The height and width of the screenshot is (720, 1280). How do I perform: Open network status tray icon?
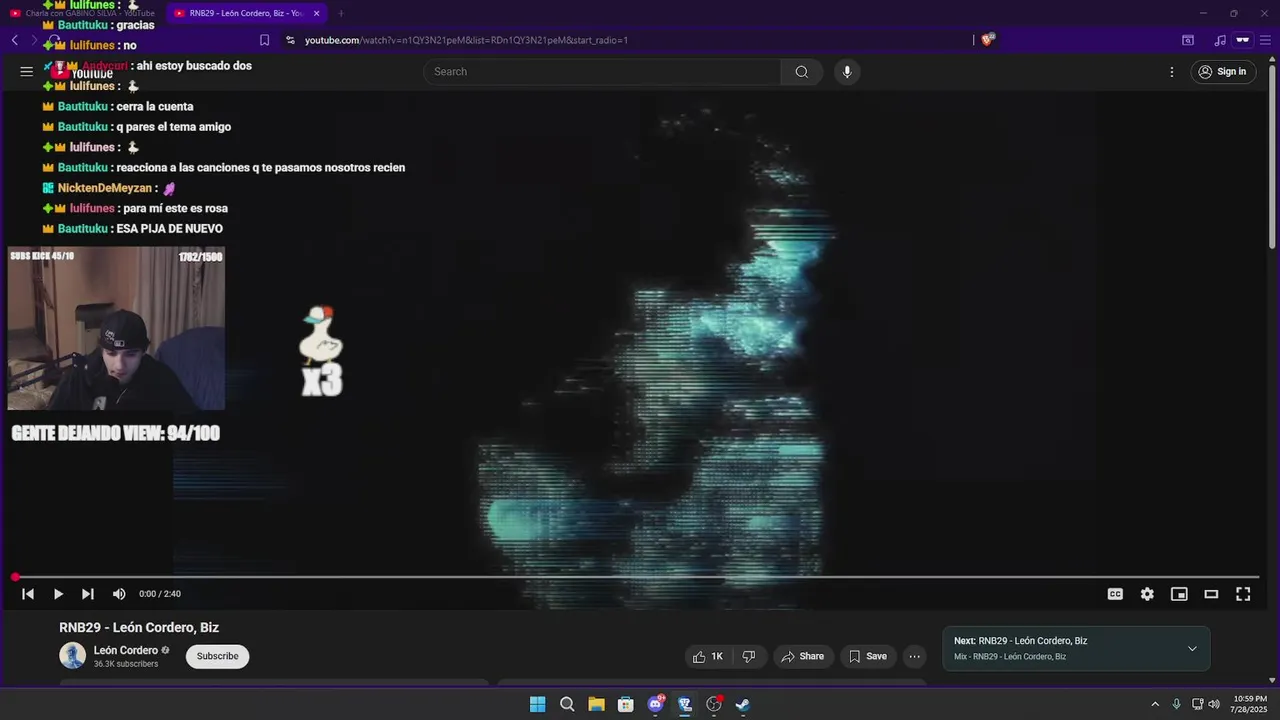[1198, 704]
